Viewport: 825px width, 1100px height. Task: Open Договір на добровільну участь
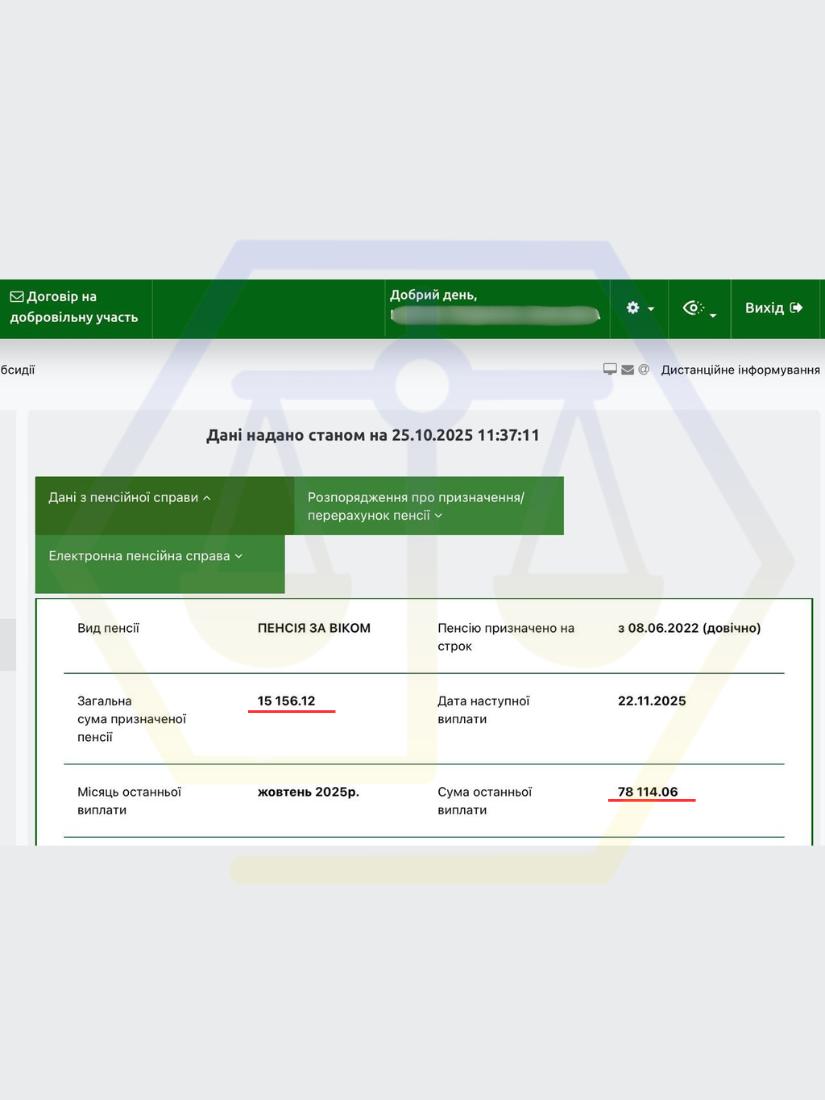click(74, 307)
